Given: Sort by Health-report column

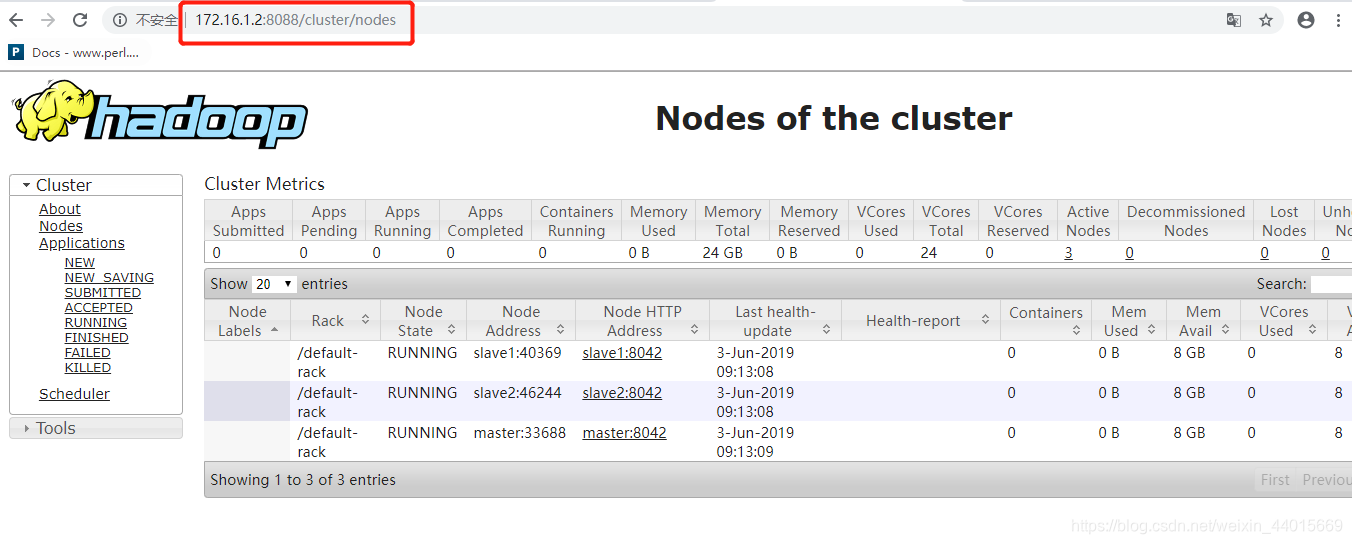Looking at the screenshot, I should tap(921, 321).
